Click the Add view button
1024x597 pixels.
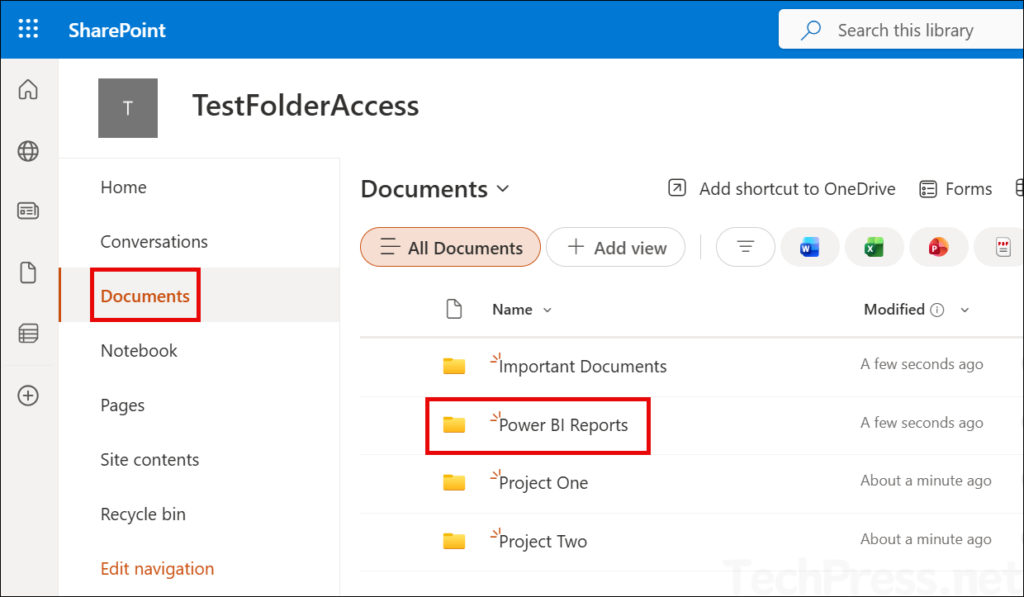616,247
